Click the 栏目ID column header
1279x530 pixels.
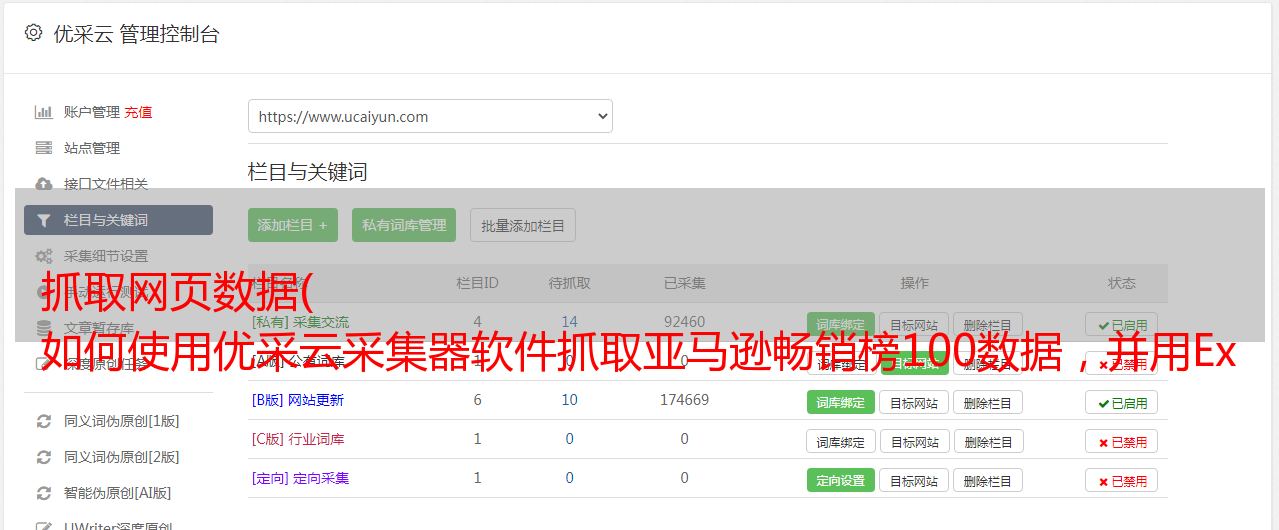(477, 283)
